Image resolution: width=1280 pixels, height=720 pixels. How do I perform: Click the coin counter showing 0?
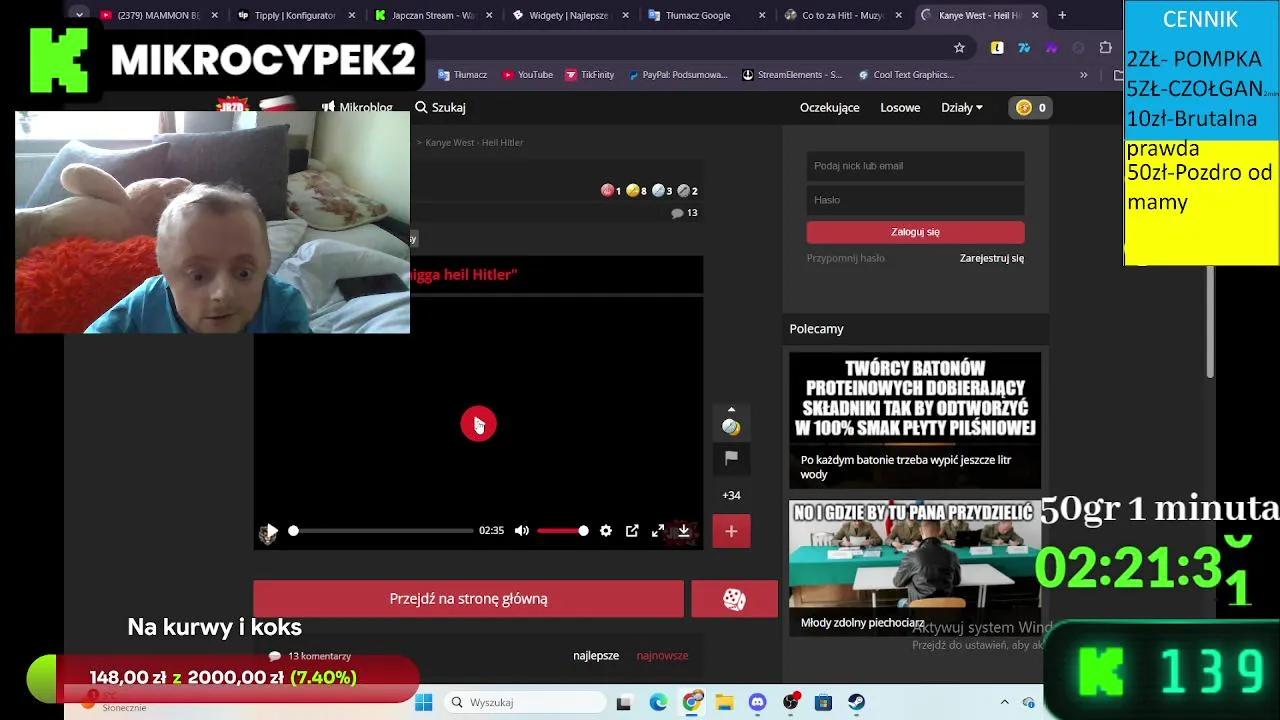point(1030,107)
